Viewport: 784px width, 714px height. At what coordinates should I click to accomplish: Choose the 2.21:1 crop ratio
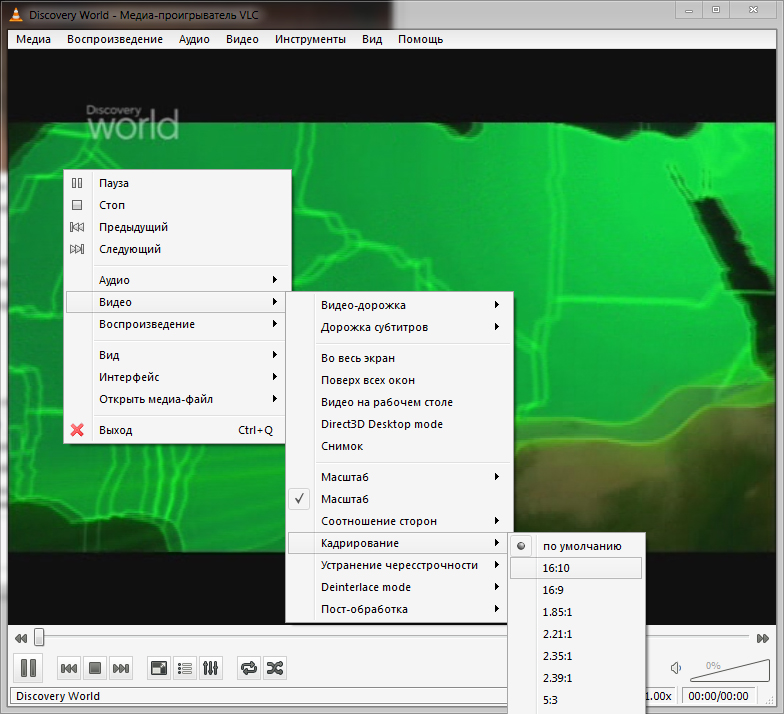576,634
